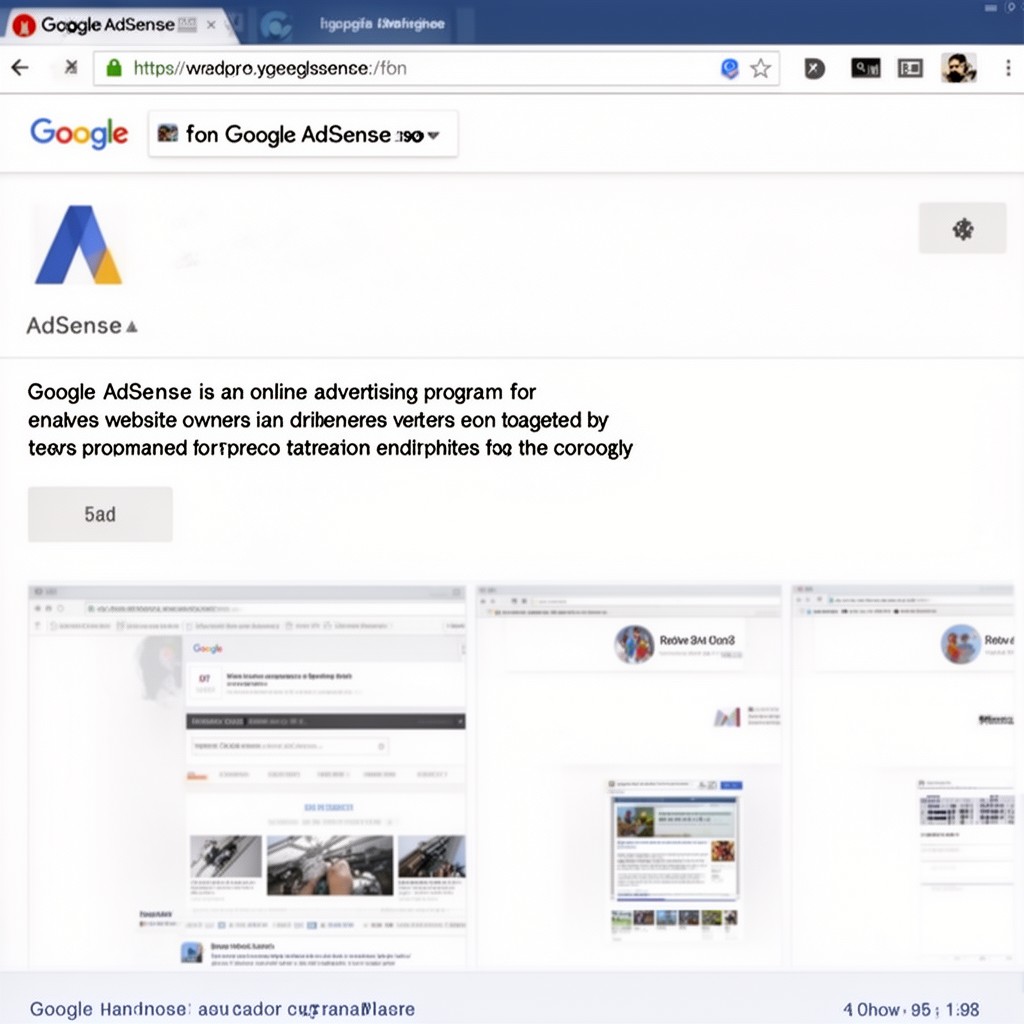This screenshot has height=1024, width=1024.
Task: Click the address bar URL field
Action: point(436,68)
